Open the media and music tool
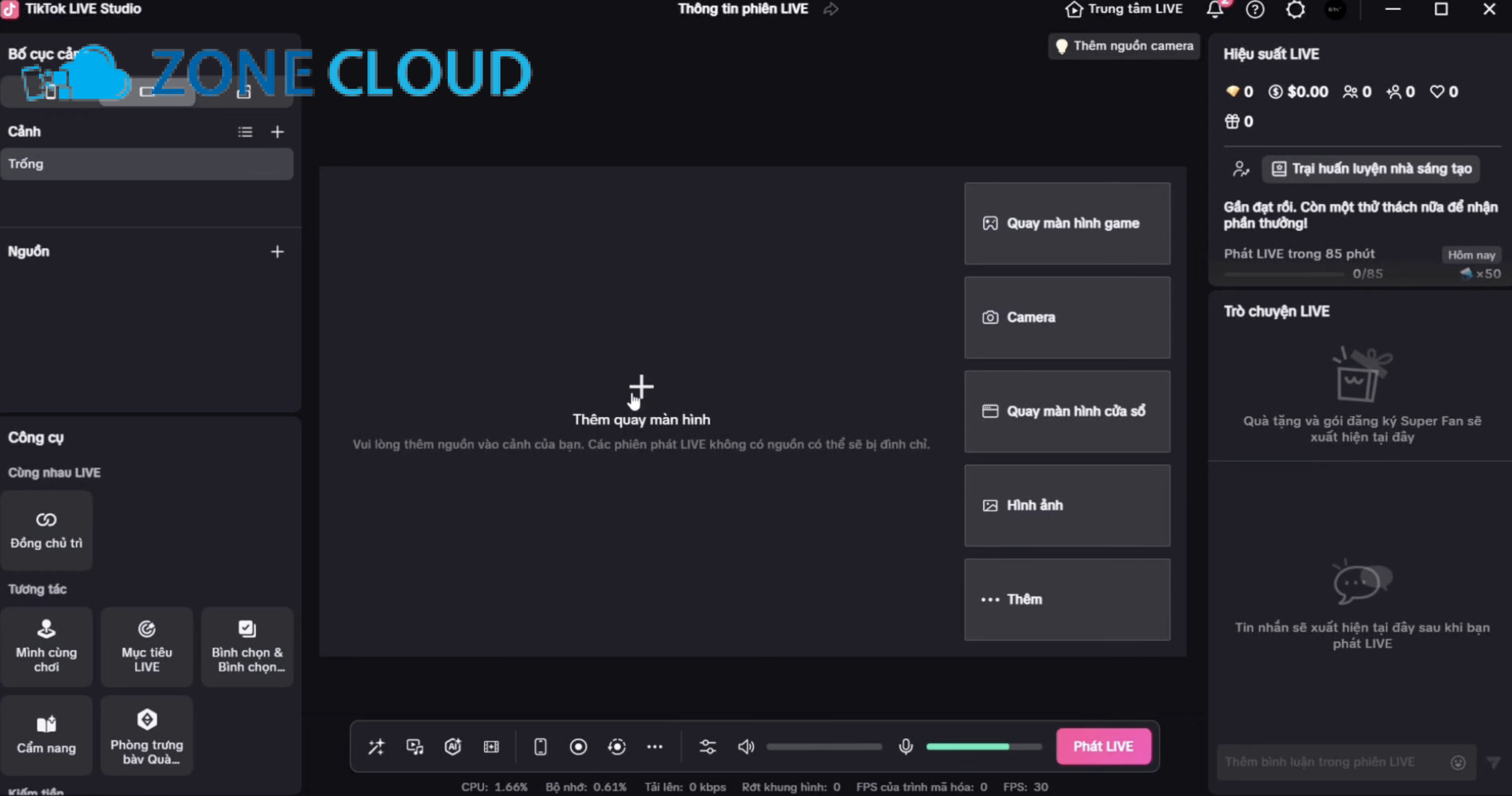 coord(415,747)
